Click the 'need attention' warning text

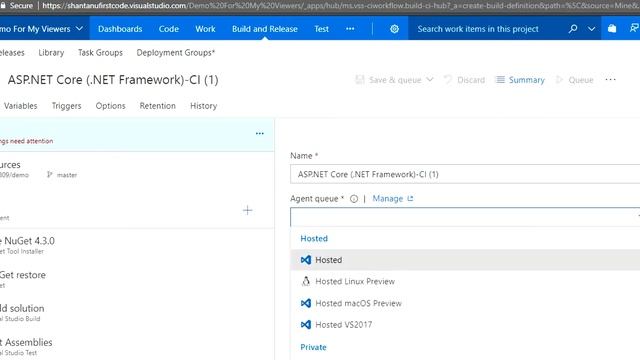coord(27,141)
